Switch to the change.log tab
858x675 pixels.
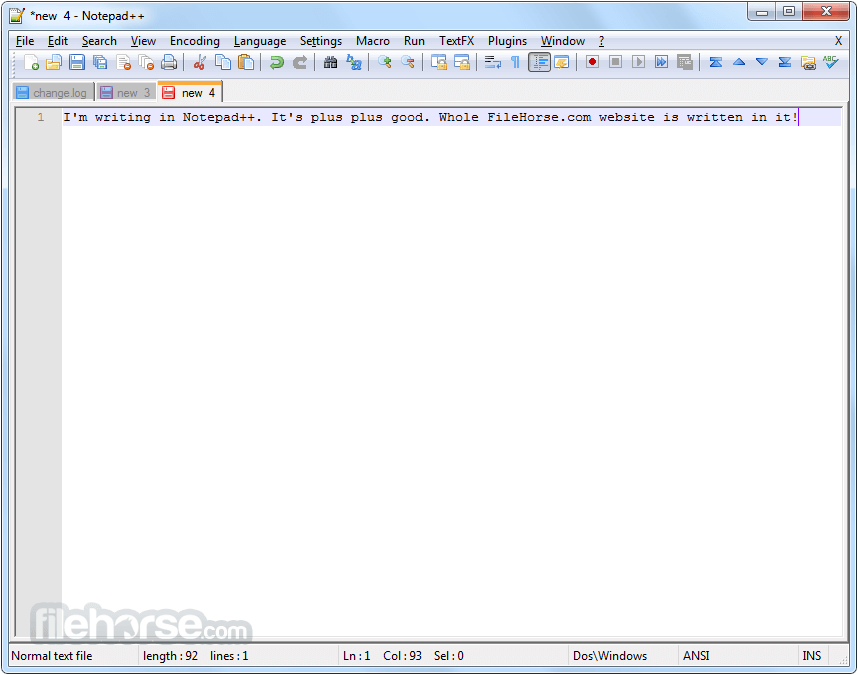click(x=54, y=92)
